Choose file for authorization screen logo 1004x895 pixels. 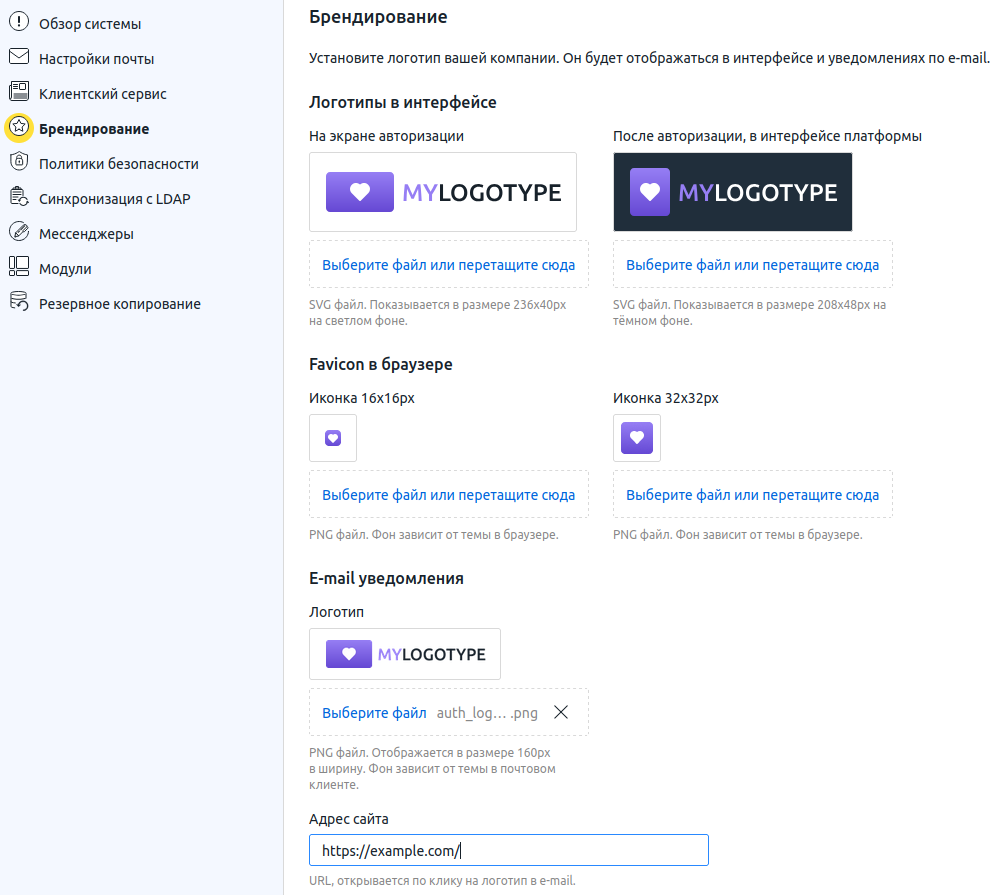click(x=448, y=265)
